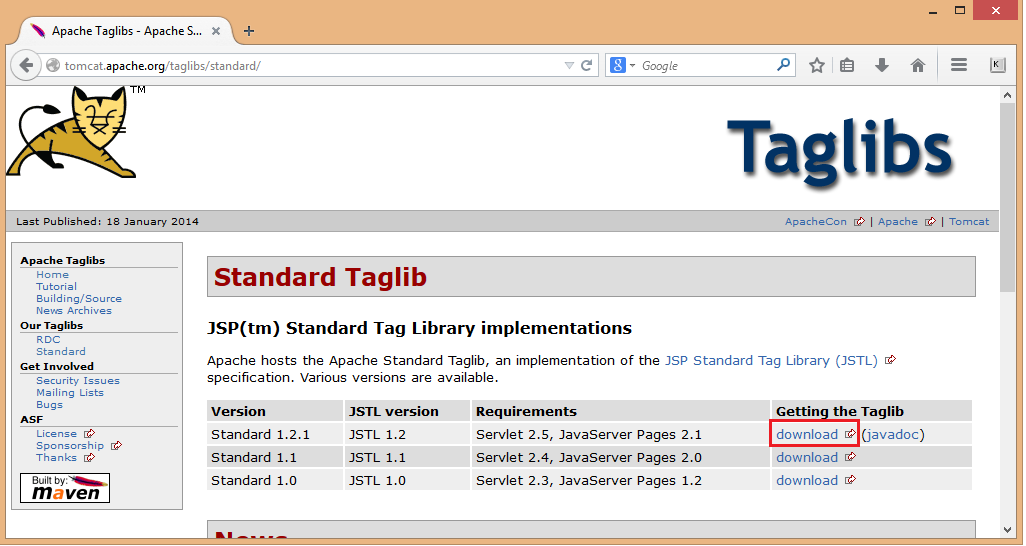Image resolution: width=1026 pixels, height=546 pixels.
Task: Download Standard 1.0 taglib
Action: pos(807,481)
